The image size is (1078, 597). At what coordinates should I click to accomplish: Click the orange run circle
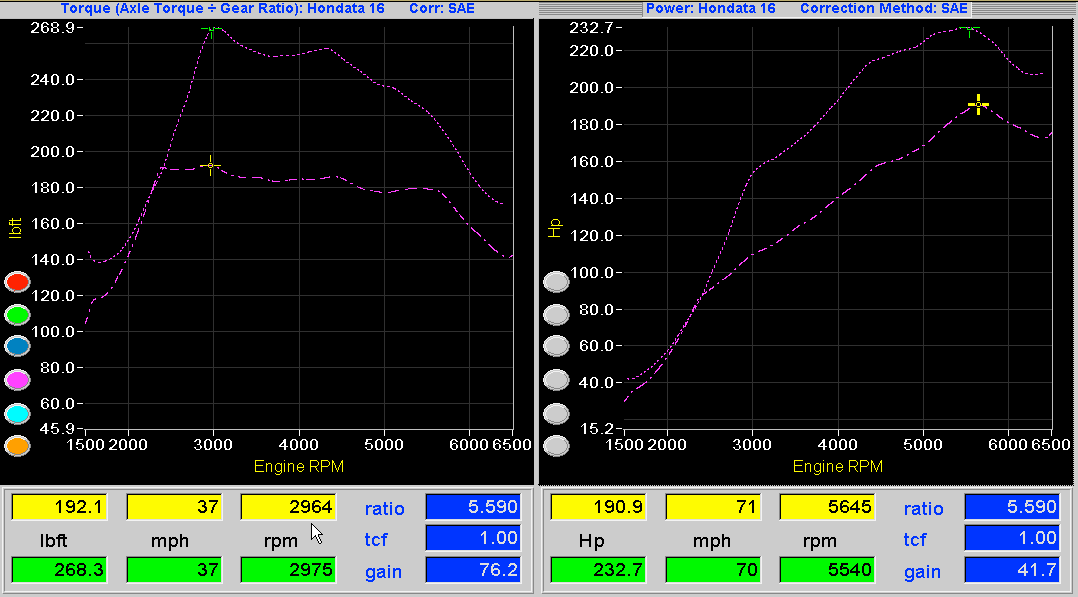pyautogui.click(x=18, y=446)
